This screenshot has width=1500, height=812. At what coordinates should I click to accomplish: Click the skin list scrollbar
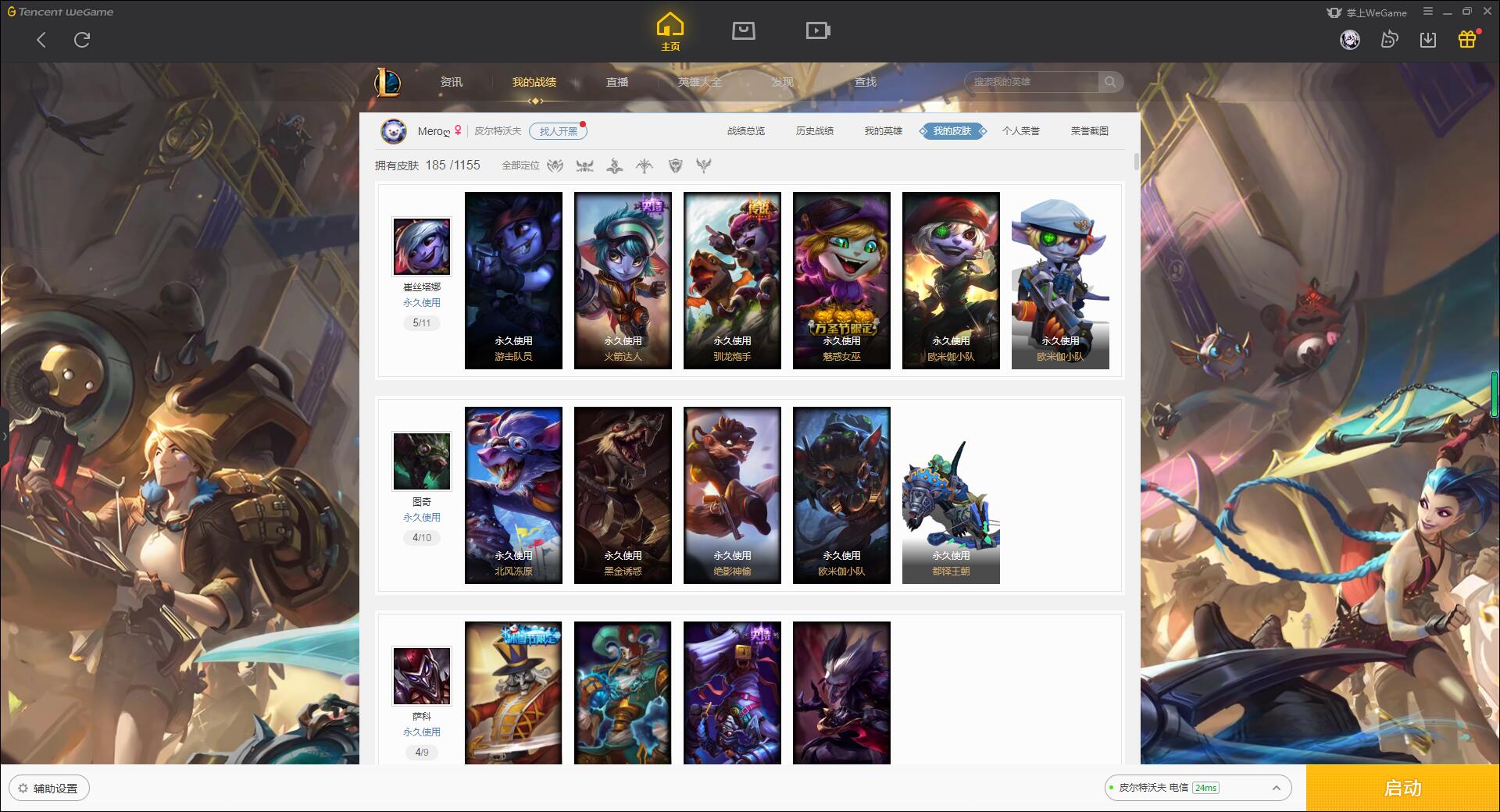[x=1136, y=162]
